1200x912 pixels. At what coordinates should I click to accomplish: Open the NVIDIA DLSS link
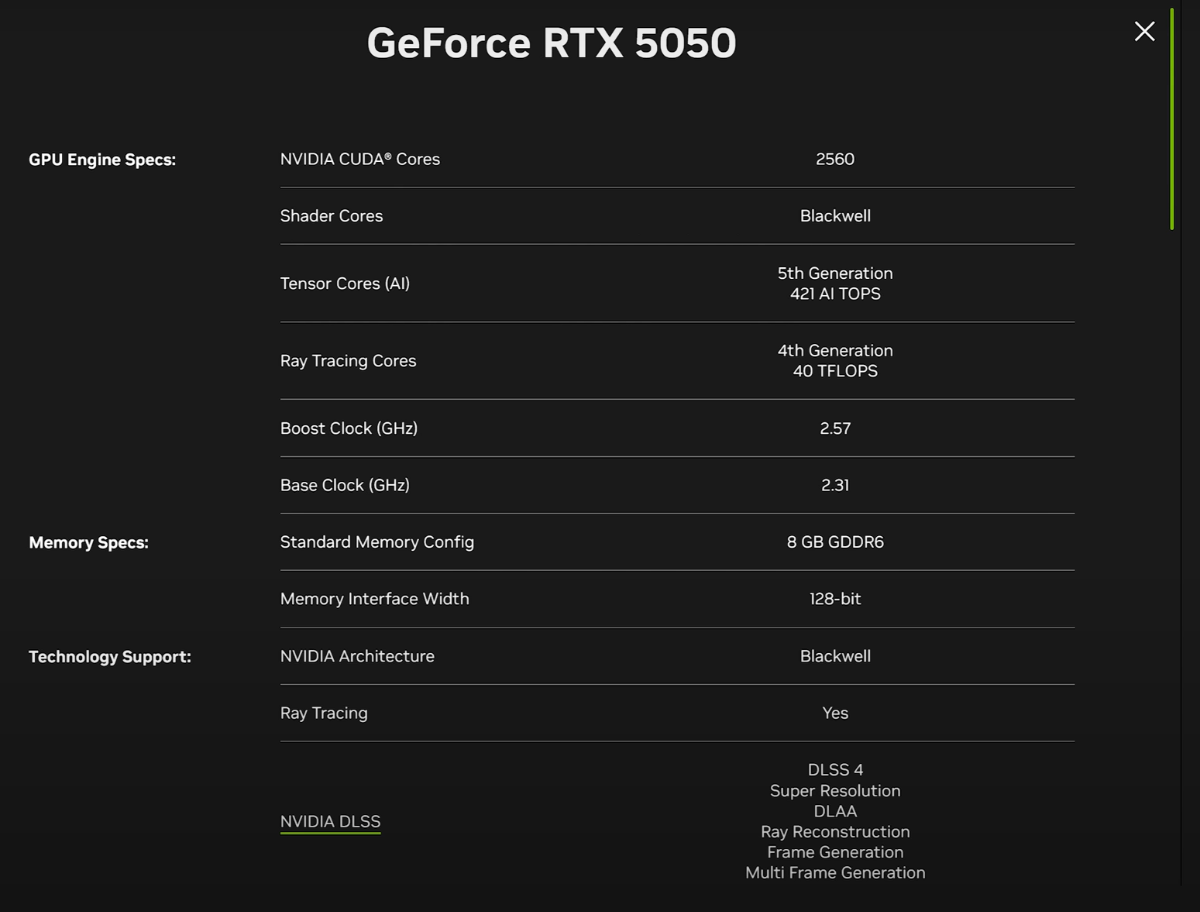click(x=330, y=821)
